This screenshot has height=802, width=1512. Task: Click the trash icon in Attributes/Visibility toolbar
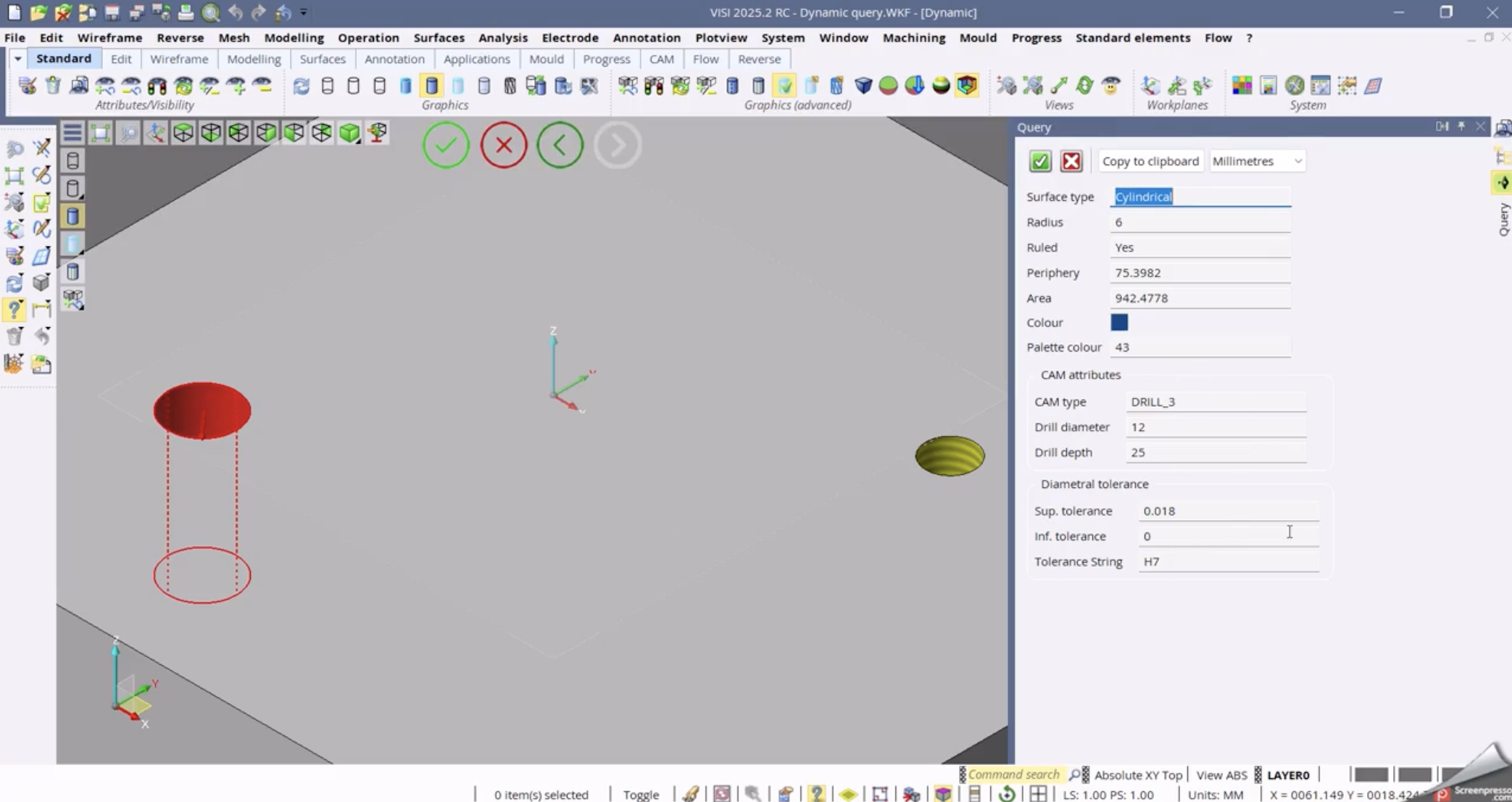click(51, 85)
